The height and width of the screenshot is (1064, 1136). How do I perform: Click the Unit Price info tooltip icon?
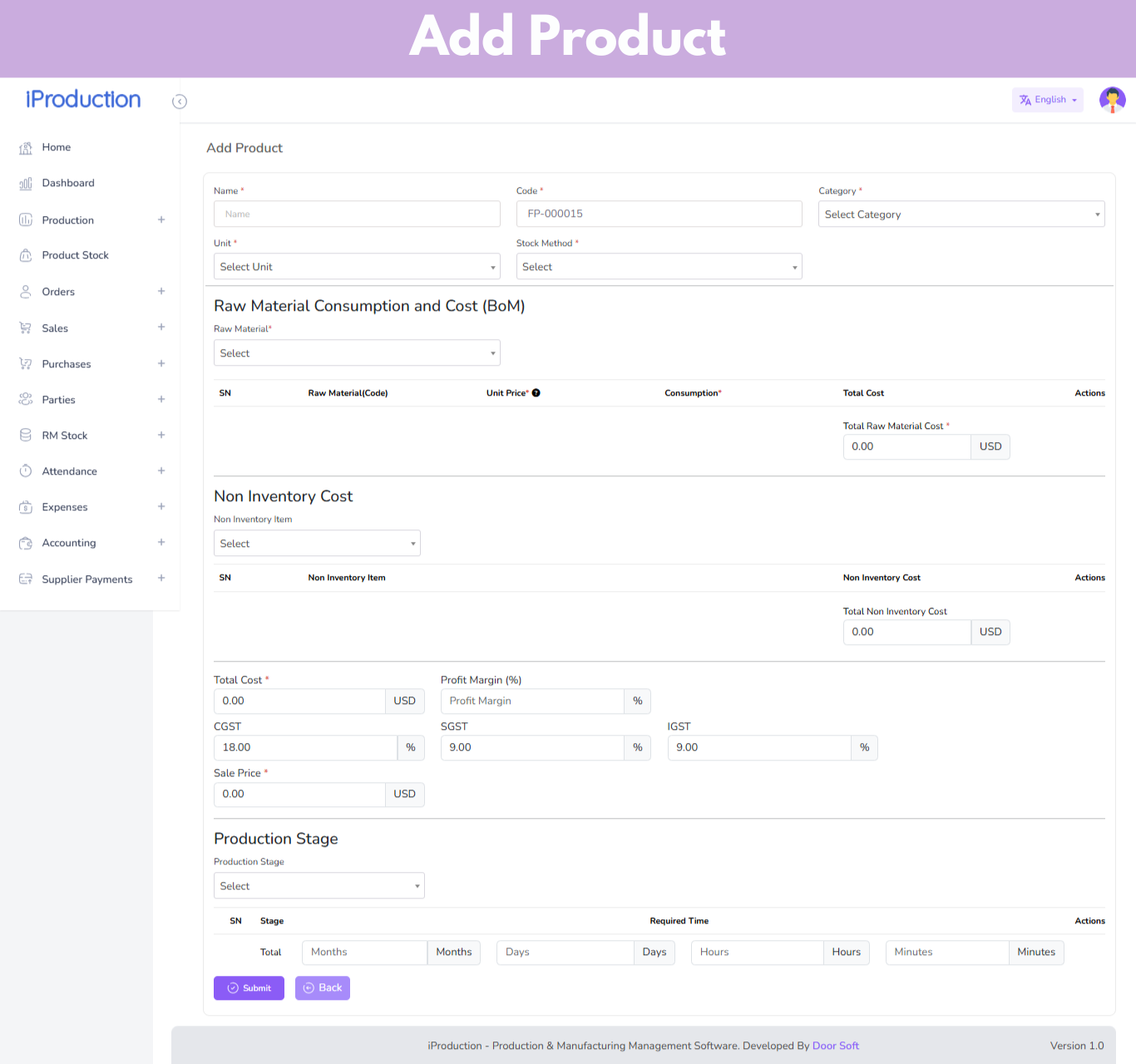pyautogui.click(x=536, y=392)
